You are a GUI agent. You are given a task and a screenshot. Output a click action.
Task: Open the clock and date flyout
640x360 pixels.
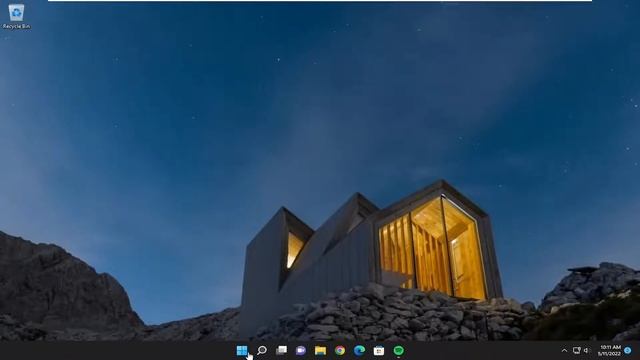[x=609, y=350]
